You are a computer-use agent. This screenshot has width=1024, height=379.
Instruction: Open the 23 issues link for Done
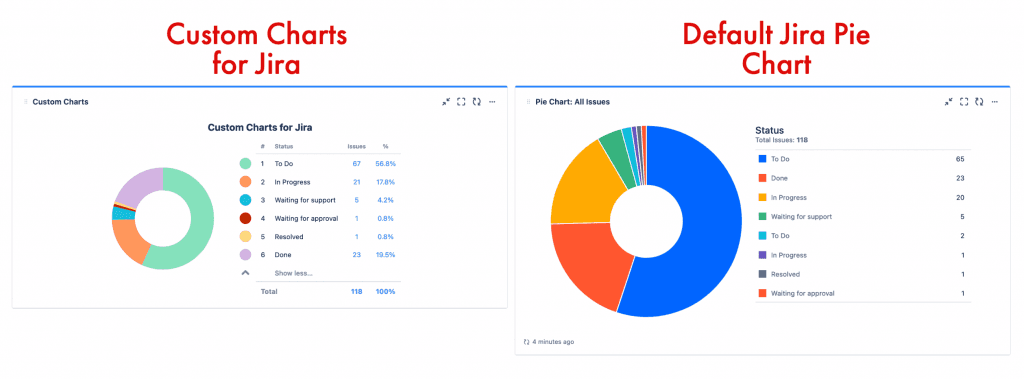click(357, 255)
